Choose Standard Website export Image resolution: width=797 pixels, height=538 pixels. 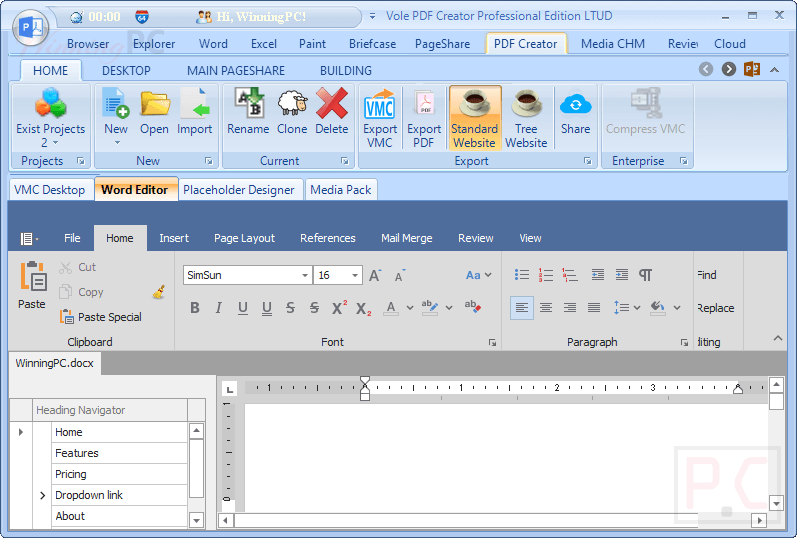pyautogui.click(x=475, y=118)
